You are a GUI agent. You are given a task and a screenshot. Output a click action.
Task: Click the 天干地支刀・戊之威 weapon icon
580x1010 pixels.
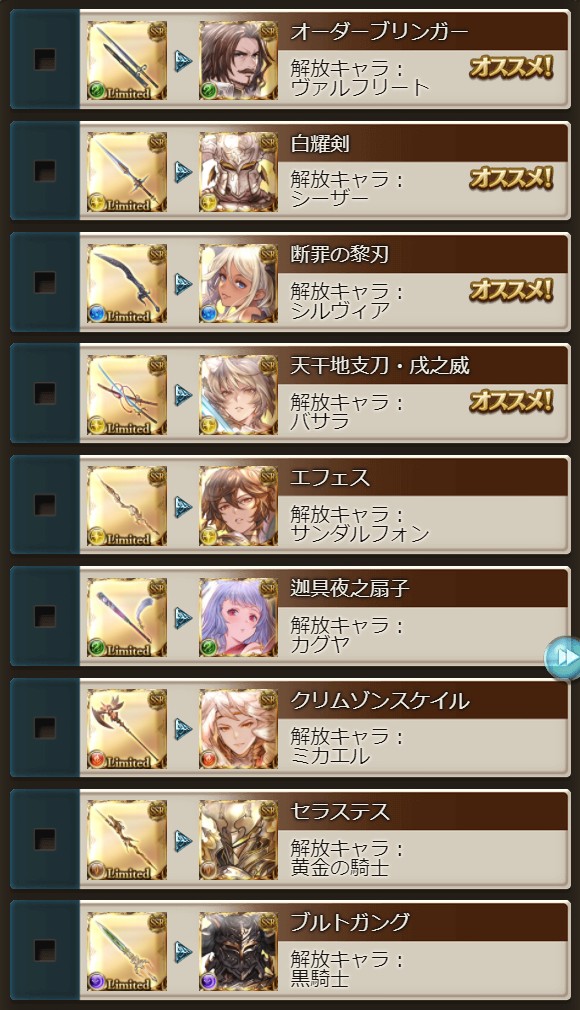pos(127,395)
